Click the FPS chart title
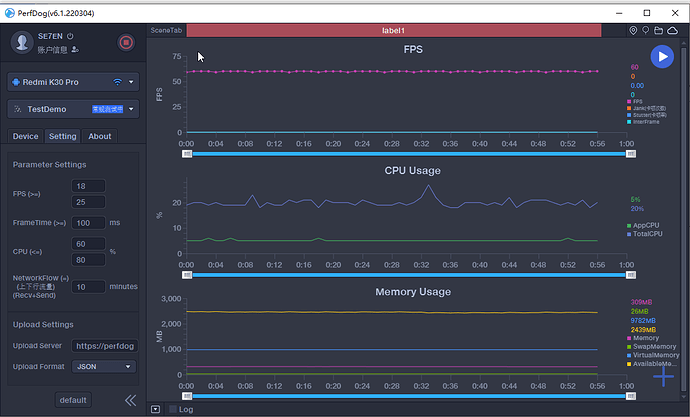This screenshot has width=690, height=417. [413, 49]
